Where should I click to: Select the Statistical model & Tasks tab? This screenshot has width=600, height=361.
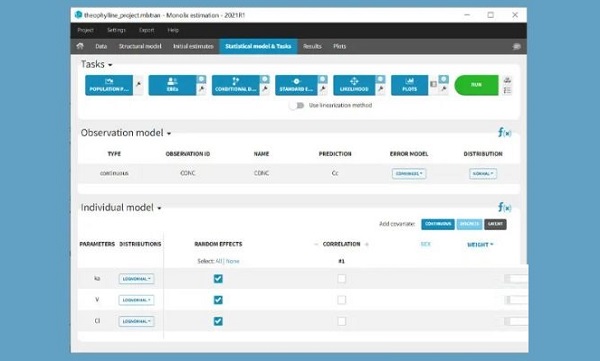(258, 46)
